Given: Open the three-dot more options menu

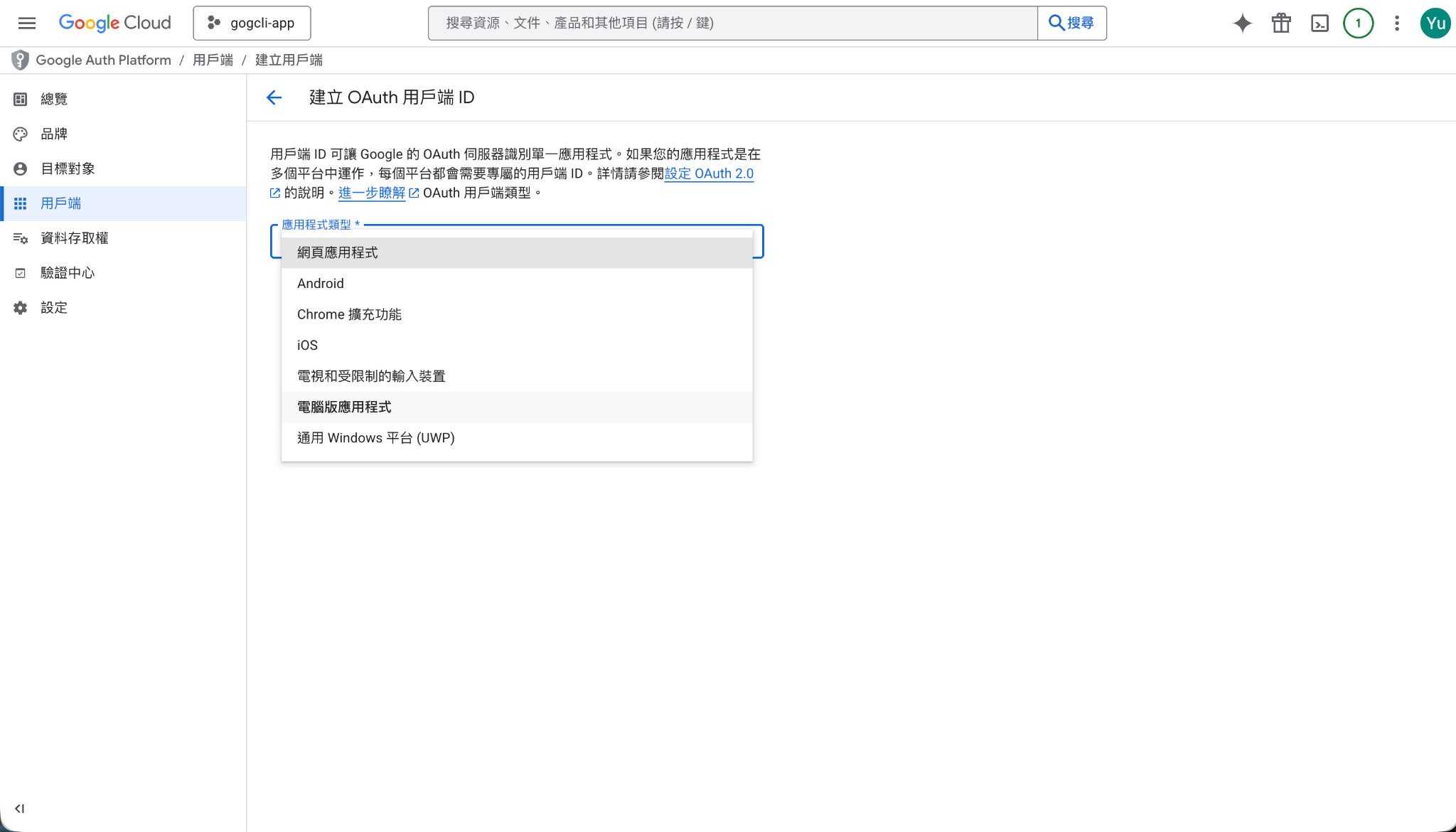Looking at the screenshot, I should (x=1396, y=23).
